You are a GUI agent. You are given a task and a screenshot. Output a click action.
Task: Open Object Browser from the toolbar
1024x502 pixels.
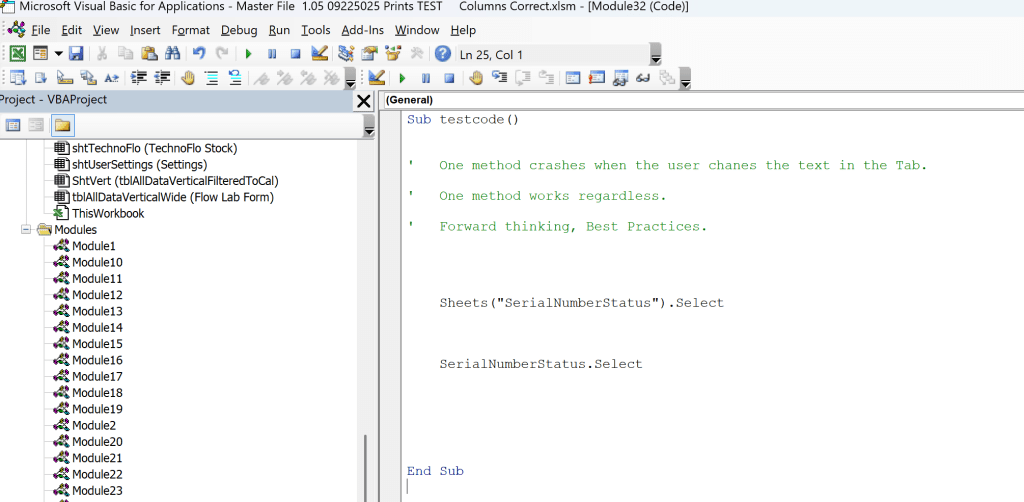[392, 53]
